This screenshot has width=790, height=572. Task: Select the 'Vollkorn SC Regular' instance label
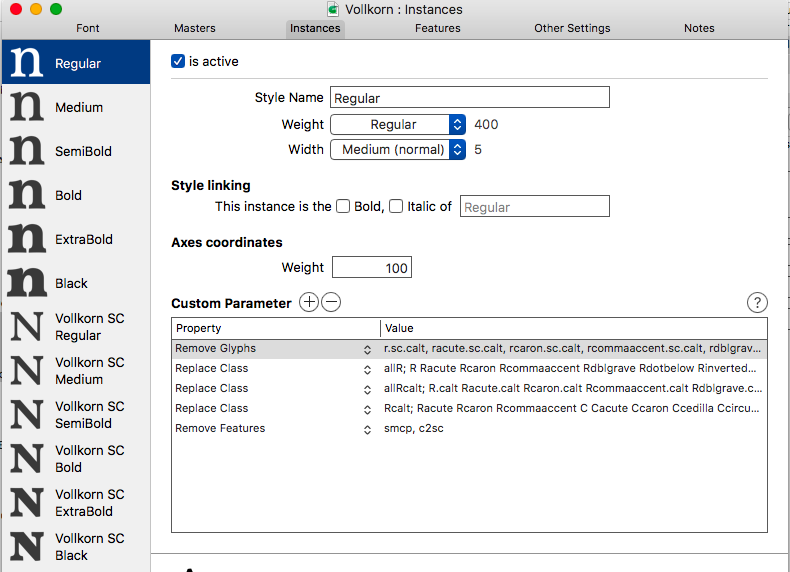click(x=90, y=327)
